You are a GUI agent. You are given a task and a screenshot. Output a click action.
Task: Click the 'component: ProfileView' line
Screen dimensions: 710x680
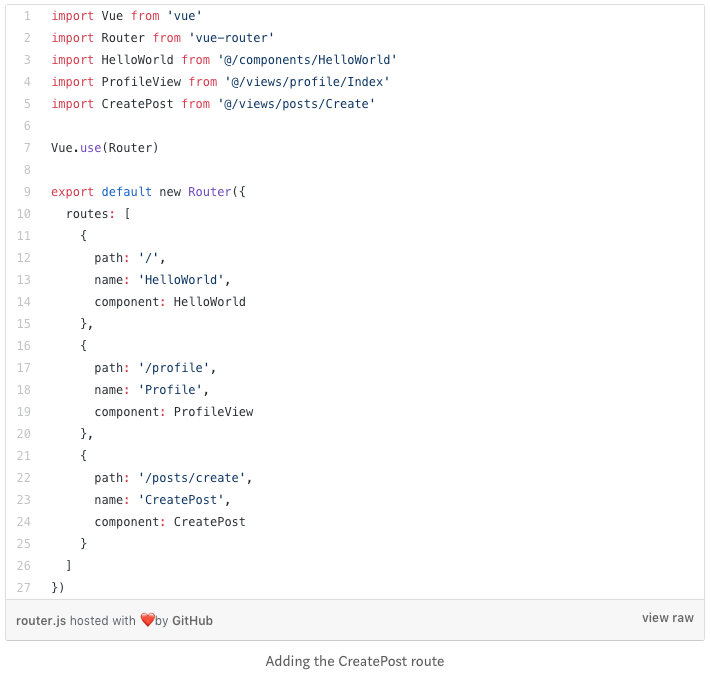click(x=174, y=412)
